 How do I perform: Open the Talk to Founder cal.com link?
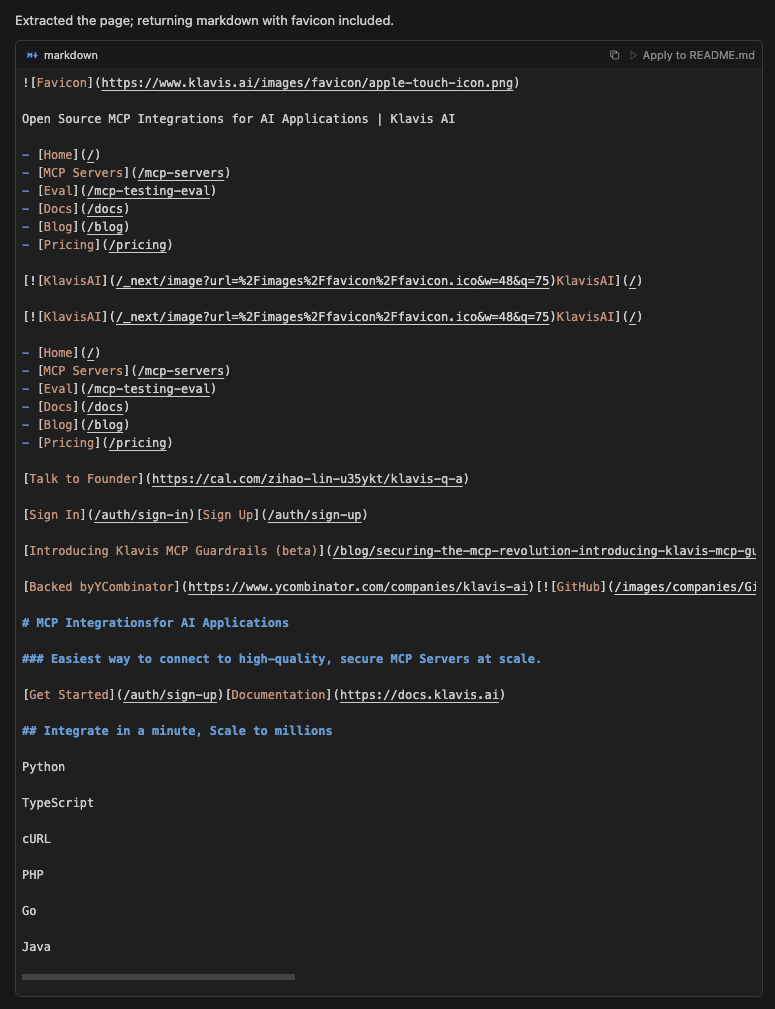coord(307,478)
